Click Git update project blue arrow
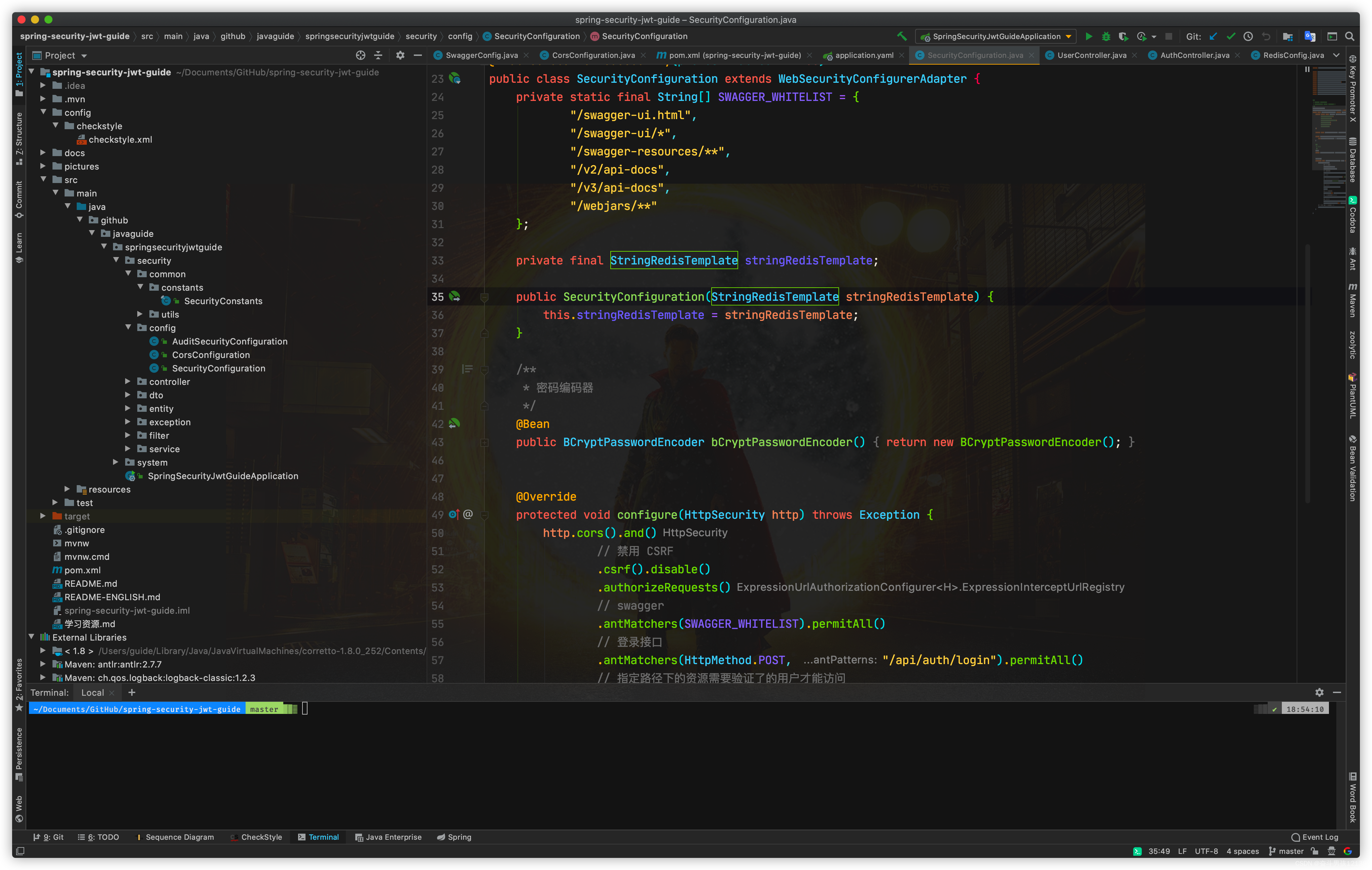The width and height of the screenshot is (1372, 870). pos(1213,36)
